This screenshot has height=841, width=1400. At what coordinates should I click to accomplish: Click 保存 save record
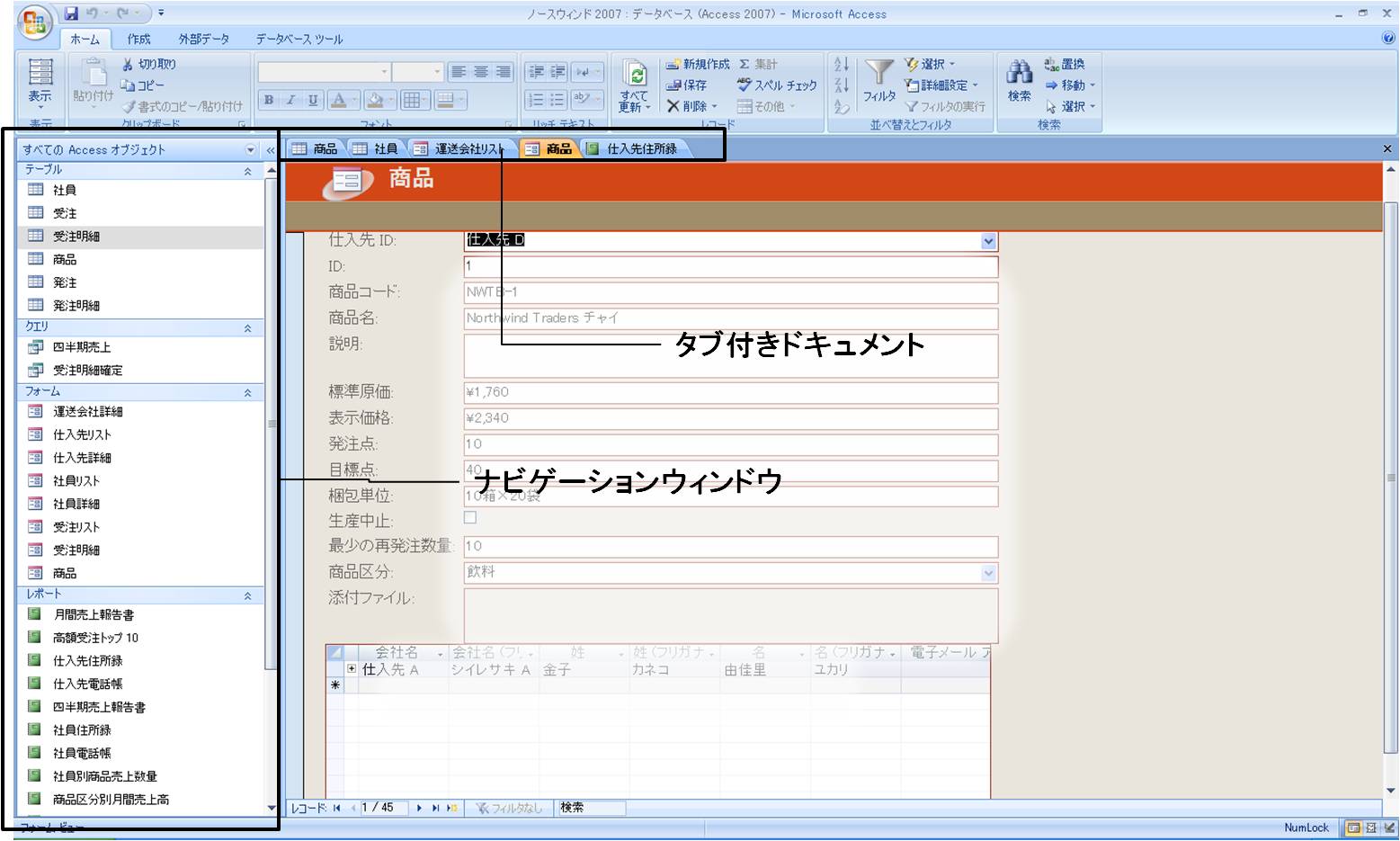point(686,85)
